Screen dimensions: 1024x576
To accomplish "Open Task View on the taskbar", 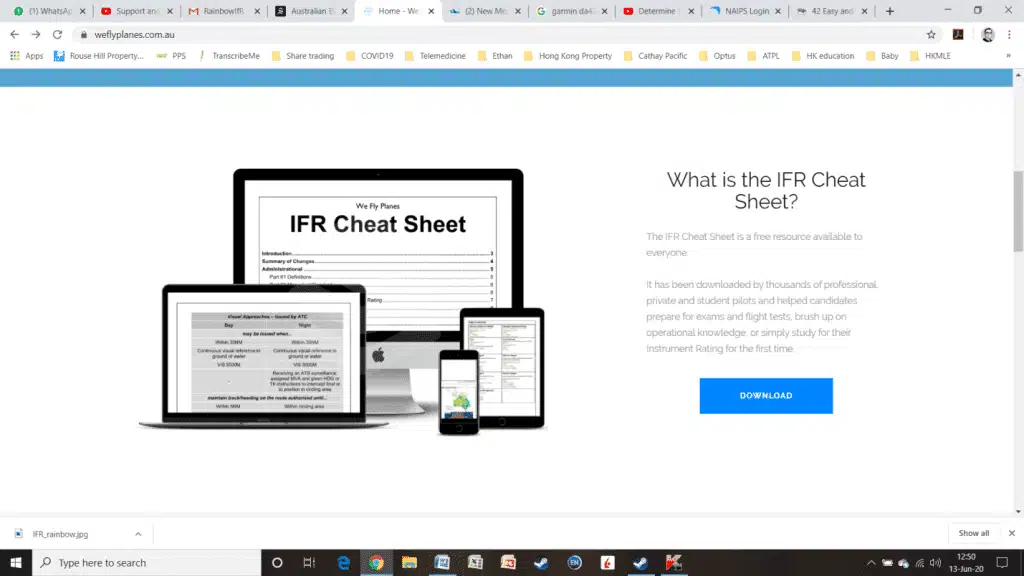I will [x=308, y=561].
